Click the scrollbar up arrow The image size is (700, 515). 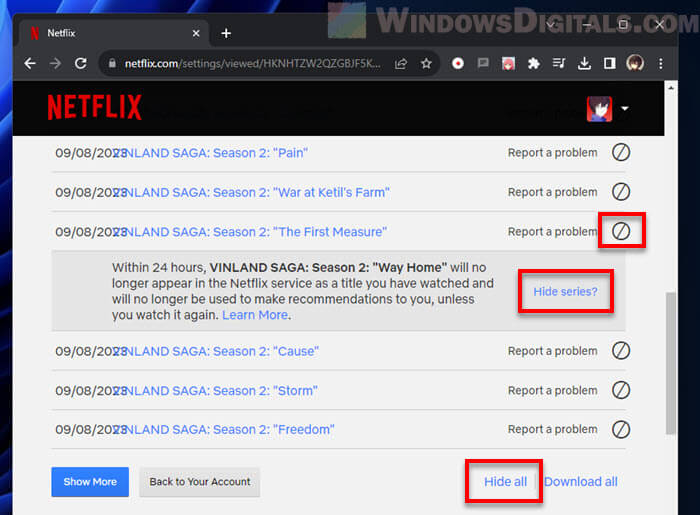click(671, 88)
